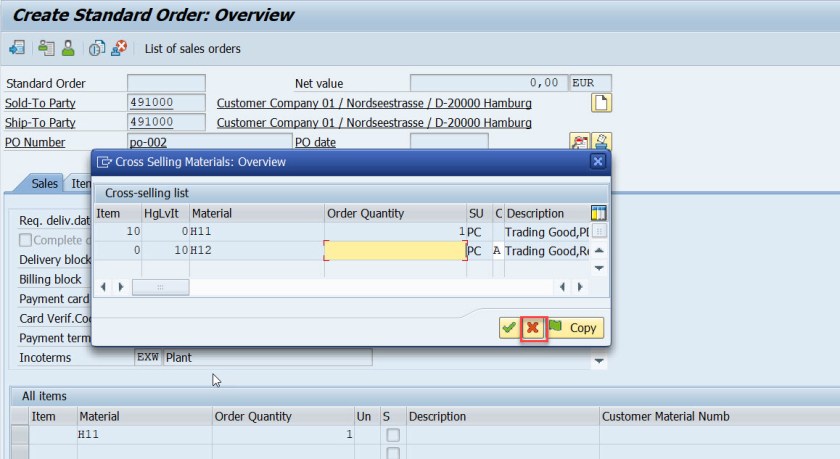Image resolution: width=840 pixels, height=459 pixels.
Task: Cancel the cross-selling dialog with red X
Action: (533, 327)
